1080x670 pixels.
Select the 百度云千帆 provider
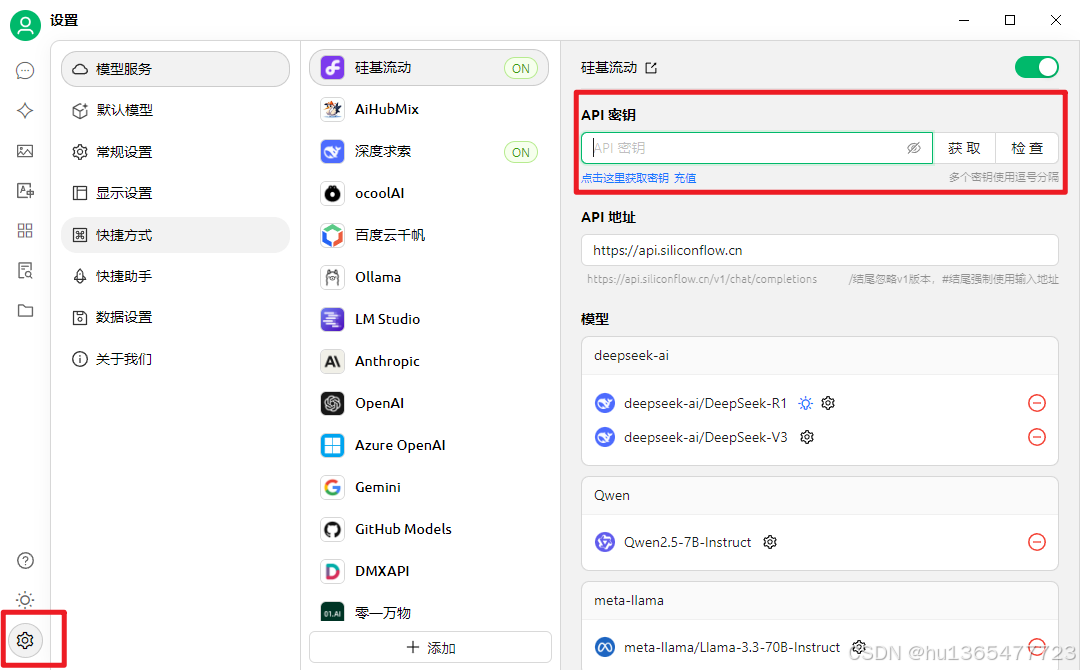coord(429,235)
